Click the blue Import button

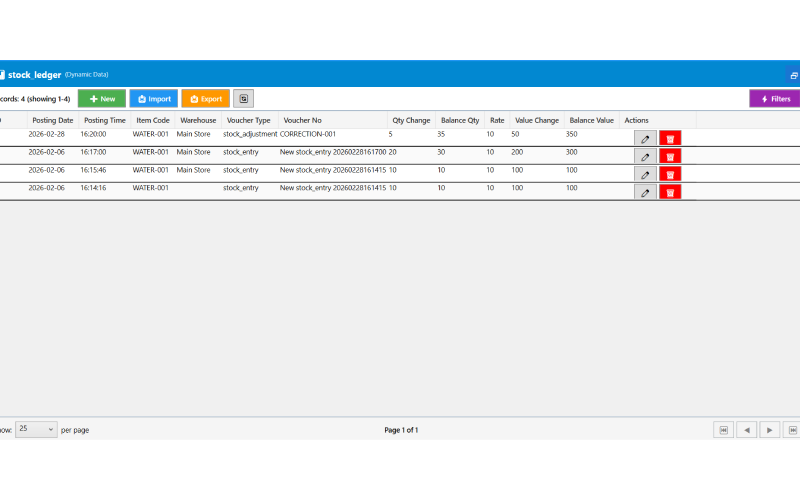(154, 98)
